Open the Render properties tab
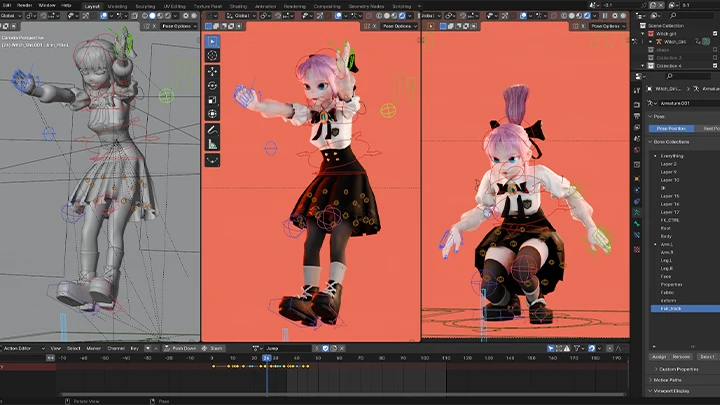The width and height of the screenshot is (720, 405). pyautogui.click(x=637, y=105)
